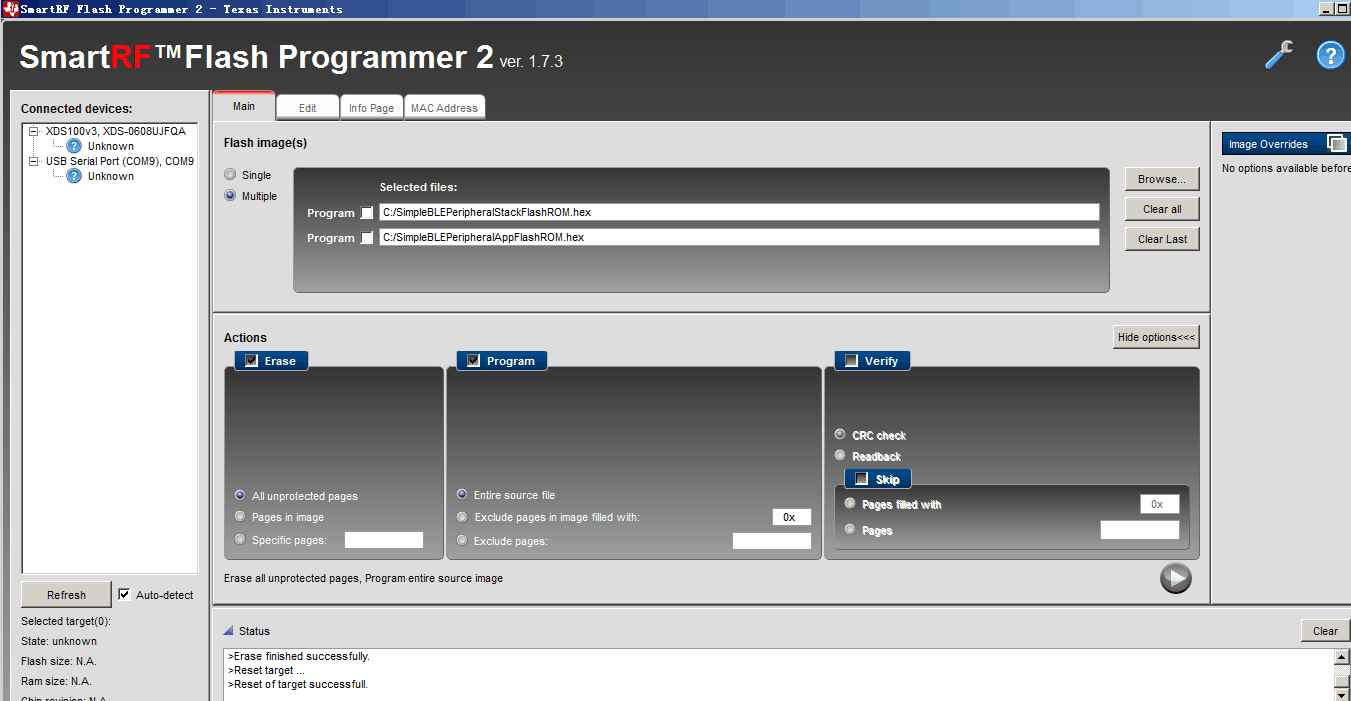Click the Browse... button

click(1162, 179)
